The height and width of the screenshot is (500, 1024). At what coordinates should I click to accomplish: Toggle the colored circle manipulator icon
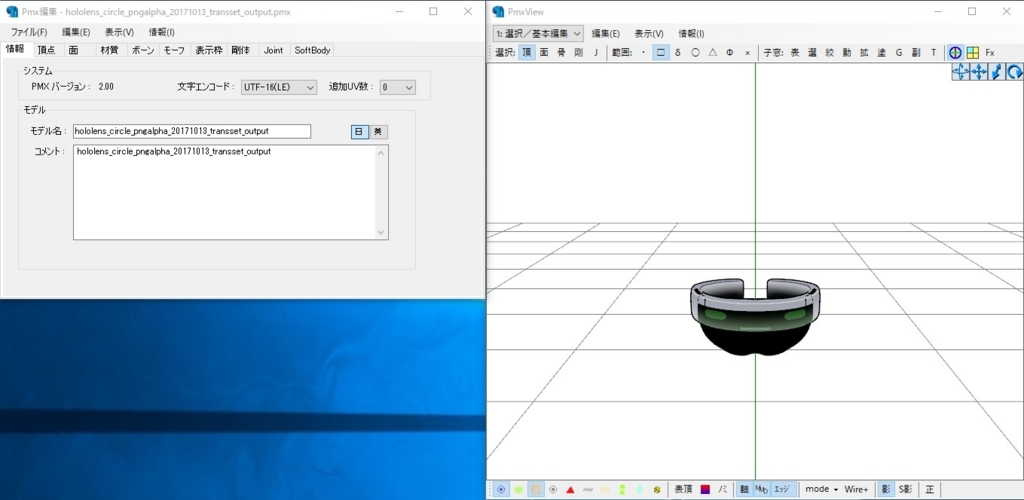click(x=955, y=53)
